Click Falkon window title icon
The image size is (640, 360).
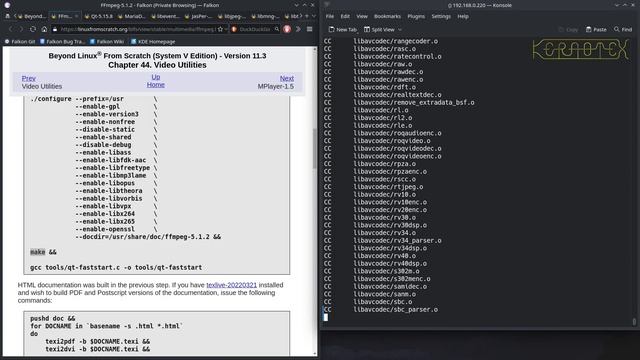click(7, 5)
